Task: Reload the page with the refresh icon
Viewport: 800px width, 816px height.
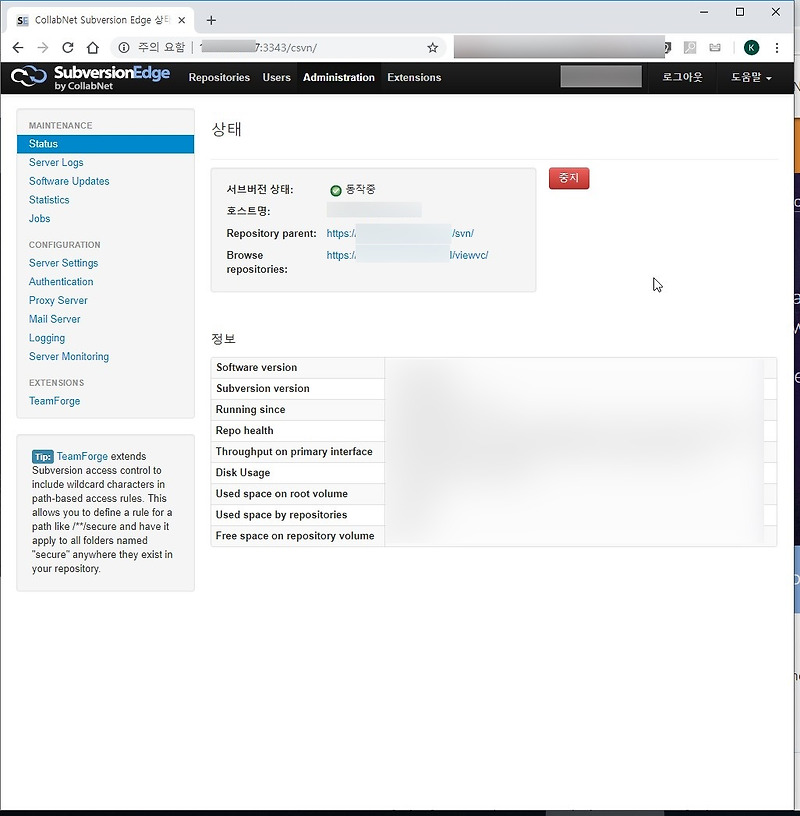Action: pyautogui.click(x=67, y=46)
